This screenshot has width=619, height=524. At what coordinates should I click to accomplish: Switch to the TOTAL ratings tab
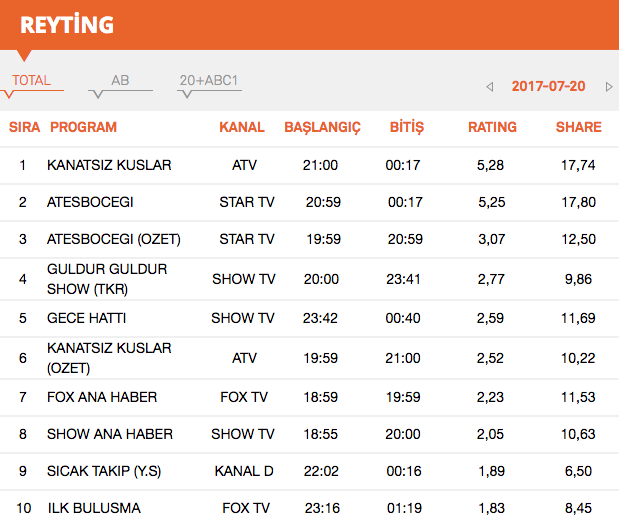pos(31,81)
